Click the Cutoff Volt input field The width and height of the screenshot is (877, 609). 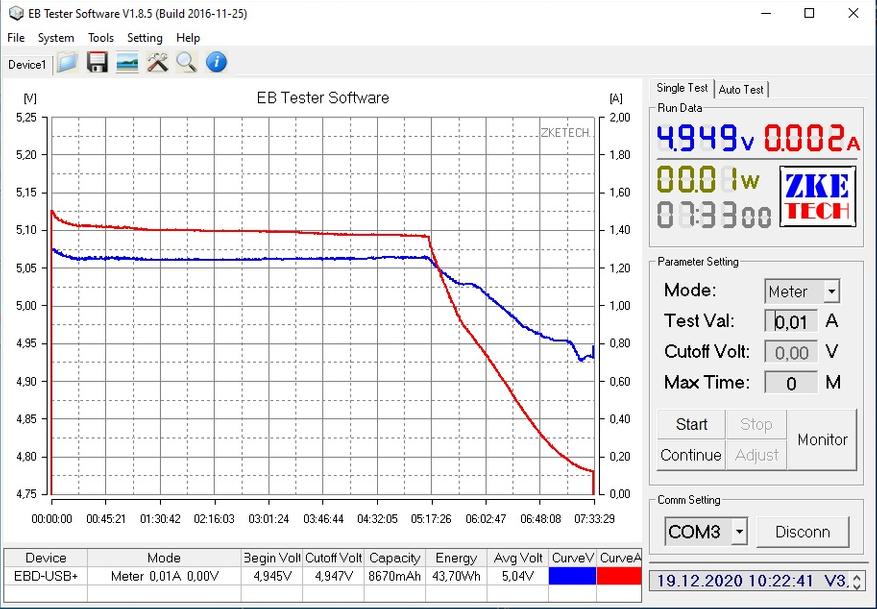[791, 352]
